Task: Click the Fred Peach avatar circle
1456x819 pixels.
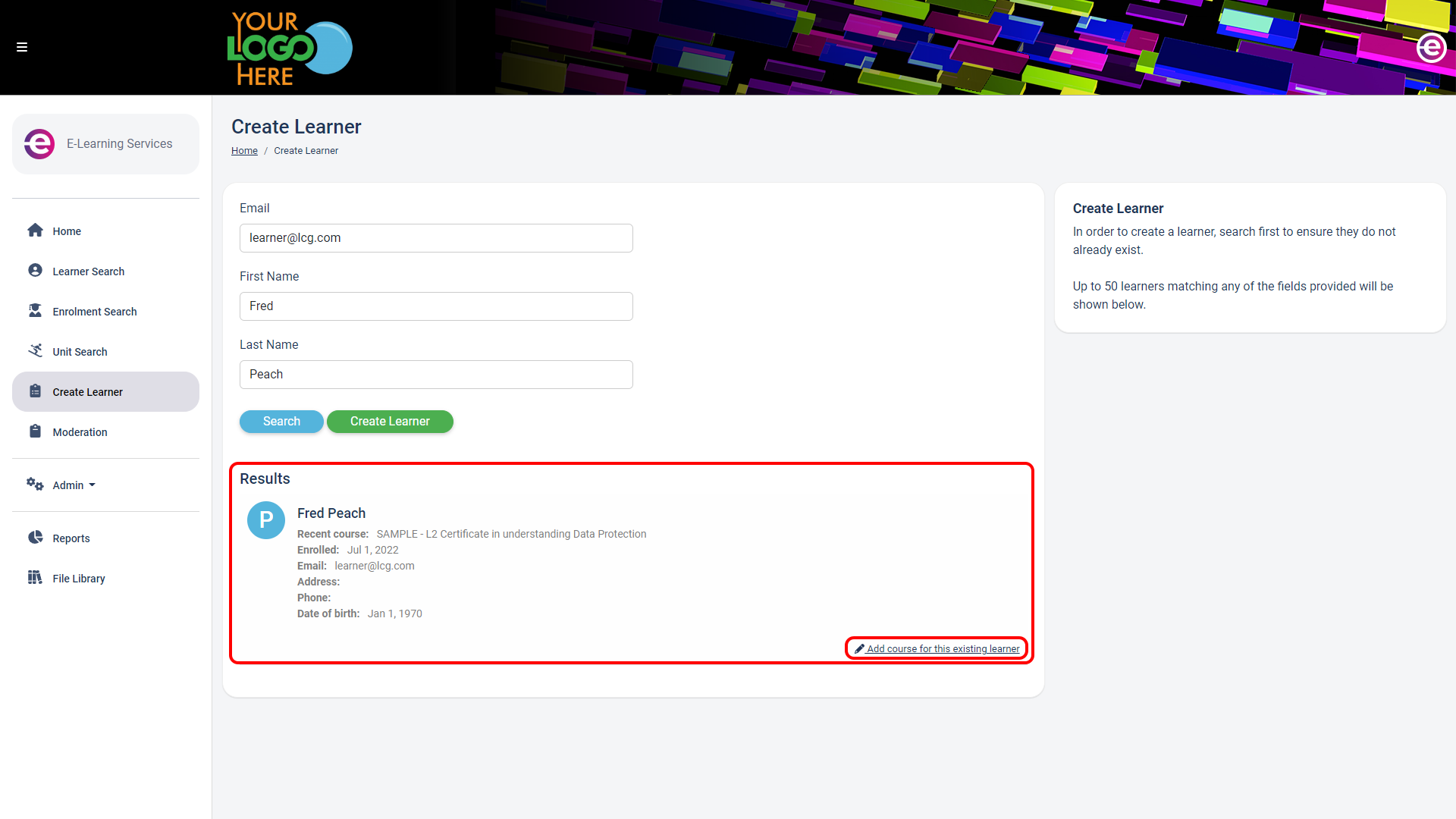Action: click(266, 520)
